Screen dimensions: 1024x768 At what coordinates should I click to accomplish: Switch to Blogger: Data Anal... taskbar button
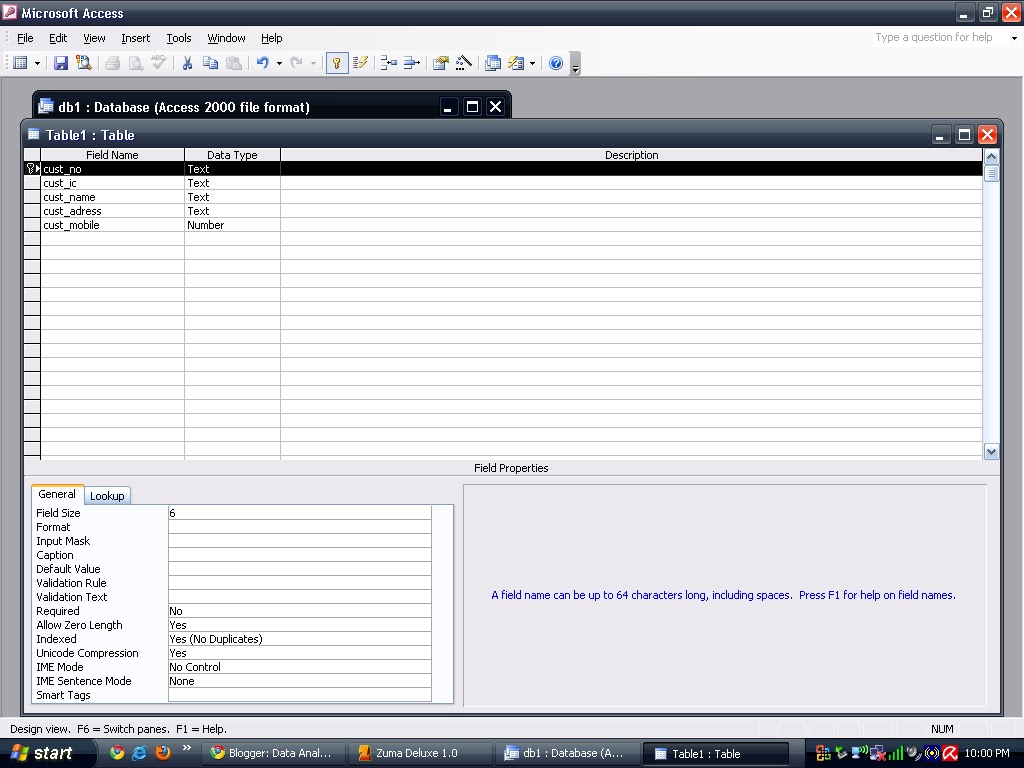pos(271,754)
